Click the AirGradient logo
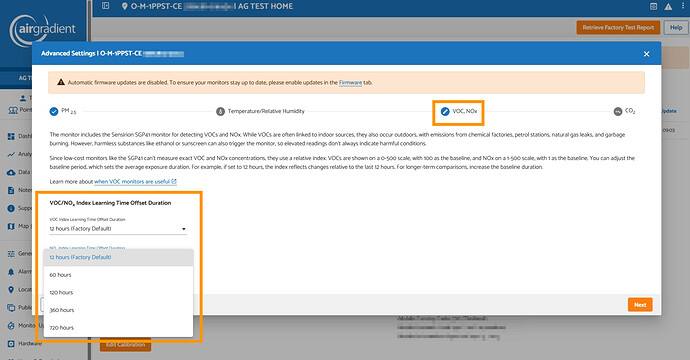 coord(43,30)
